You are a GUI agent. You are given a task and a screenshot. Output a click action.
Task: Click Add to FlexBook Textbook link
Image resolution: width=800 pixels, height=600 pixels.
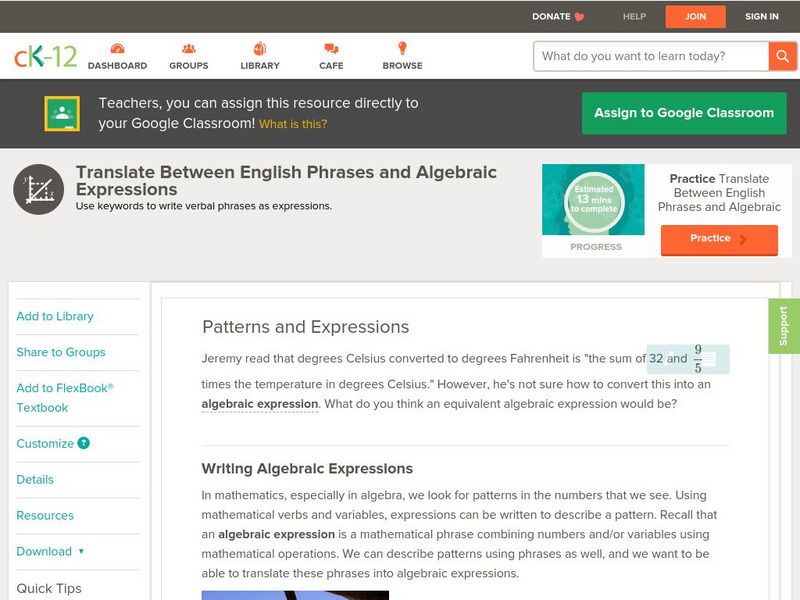point(65,397)
